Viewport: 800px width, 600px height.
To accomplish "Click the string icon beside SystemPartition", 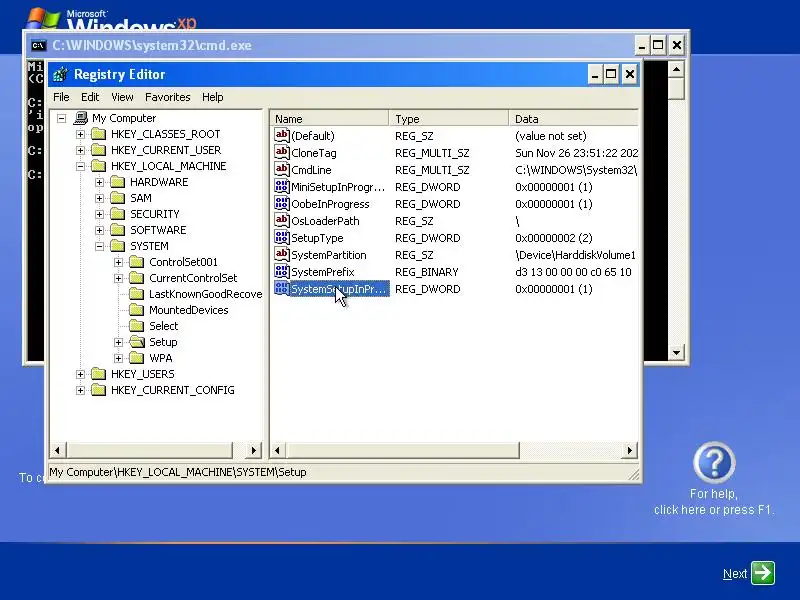I will pos(282,254).
